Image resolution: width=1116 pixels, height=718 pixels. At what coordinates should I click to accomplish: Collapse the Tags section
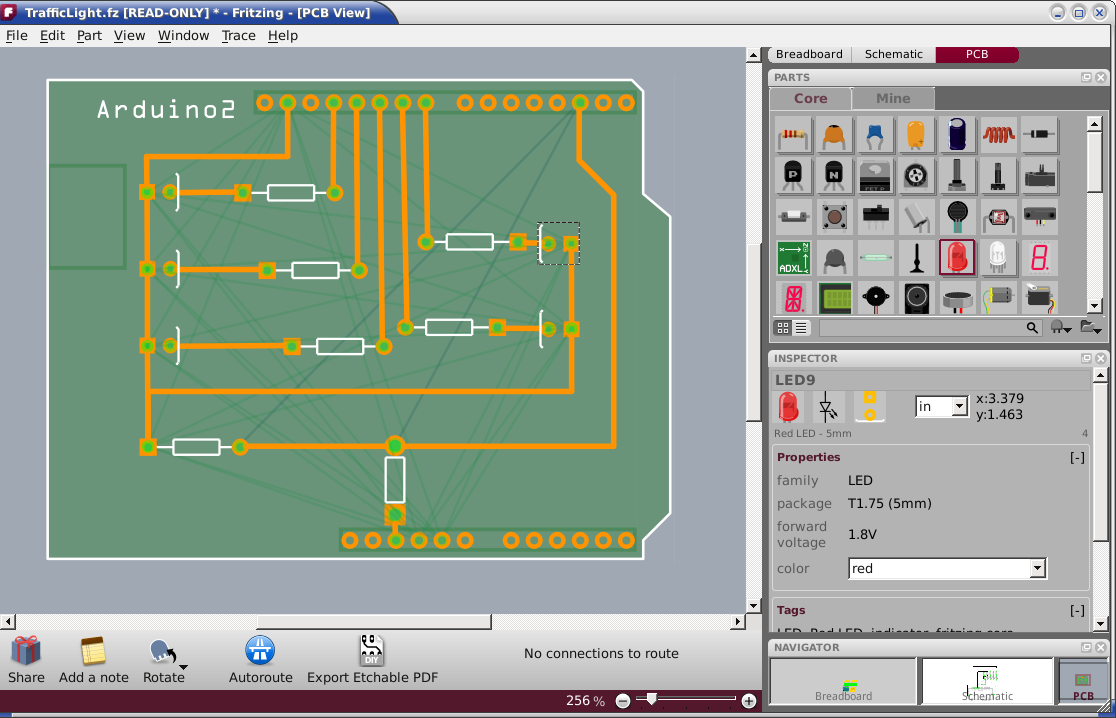coord(1078,611)
